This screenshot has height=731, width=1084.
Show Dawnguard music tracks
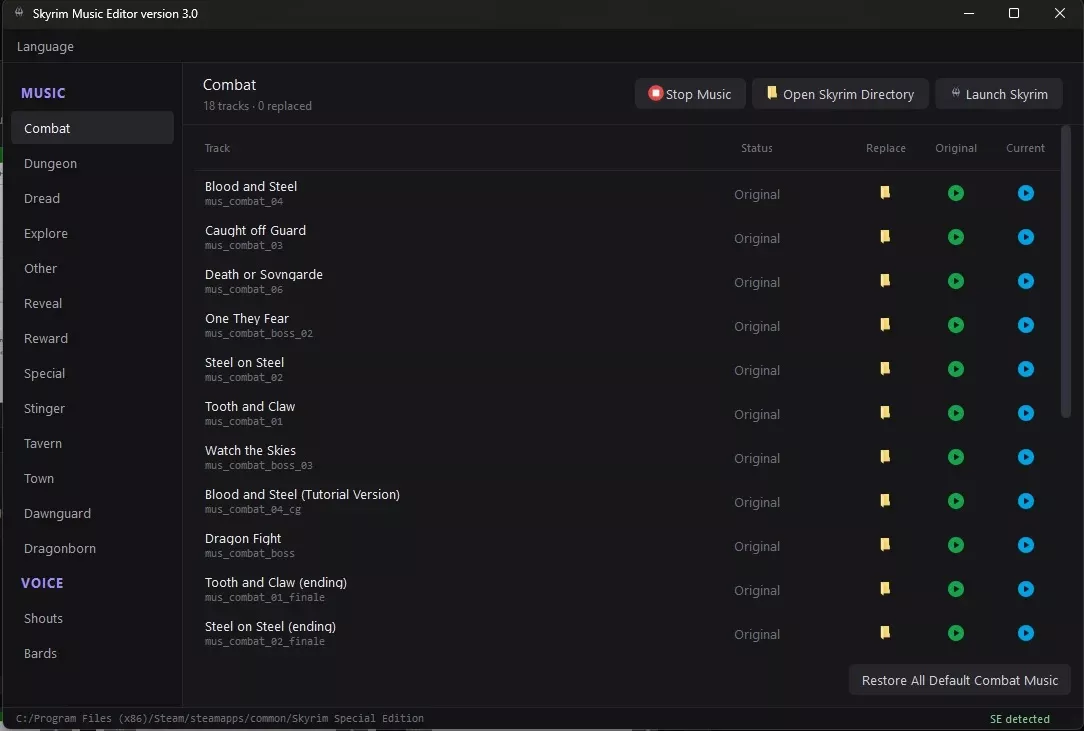coord(92,514)
